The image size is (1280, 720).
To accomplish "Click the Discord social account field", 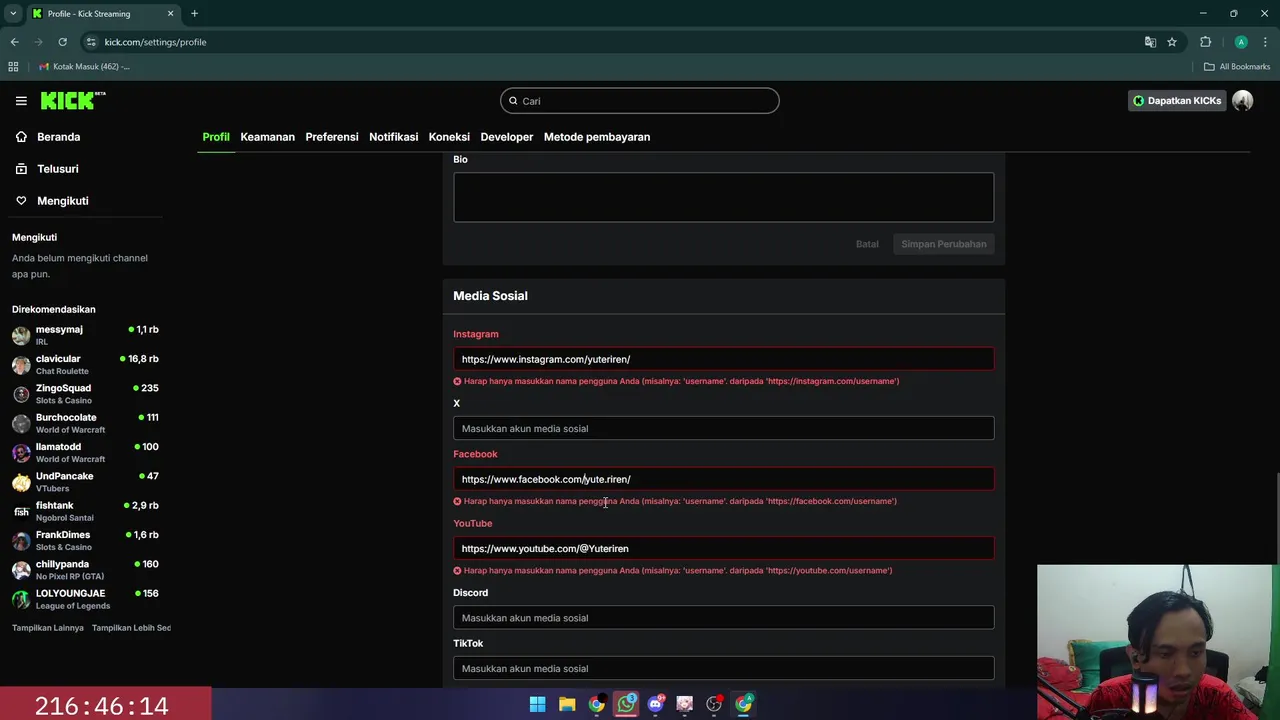I will tap(724, 618).
